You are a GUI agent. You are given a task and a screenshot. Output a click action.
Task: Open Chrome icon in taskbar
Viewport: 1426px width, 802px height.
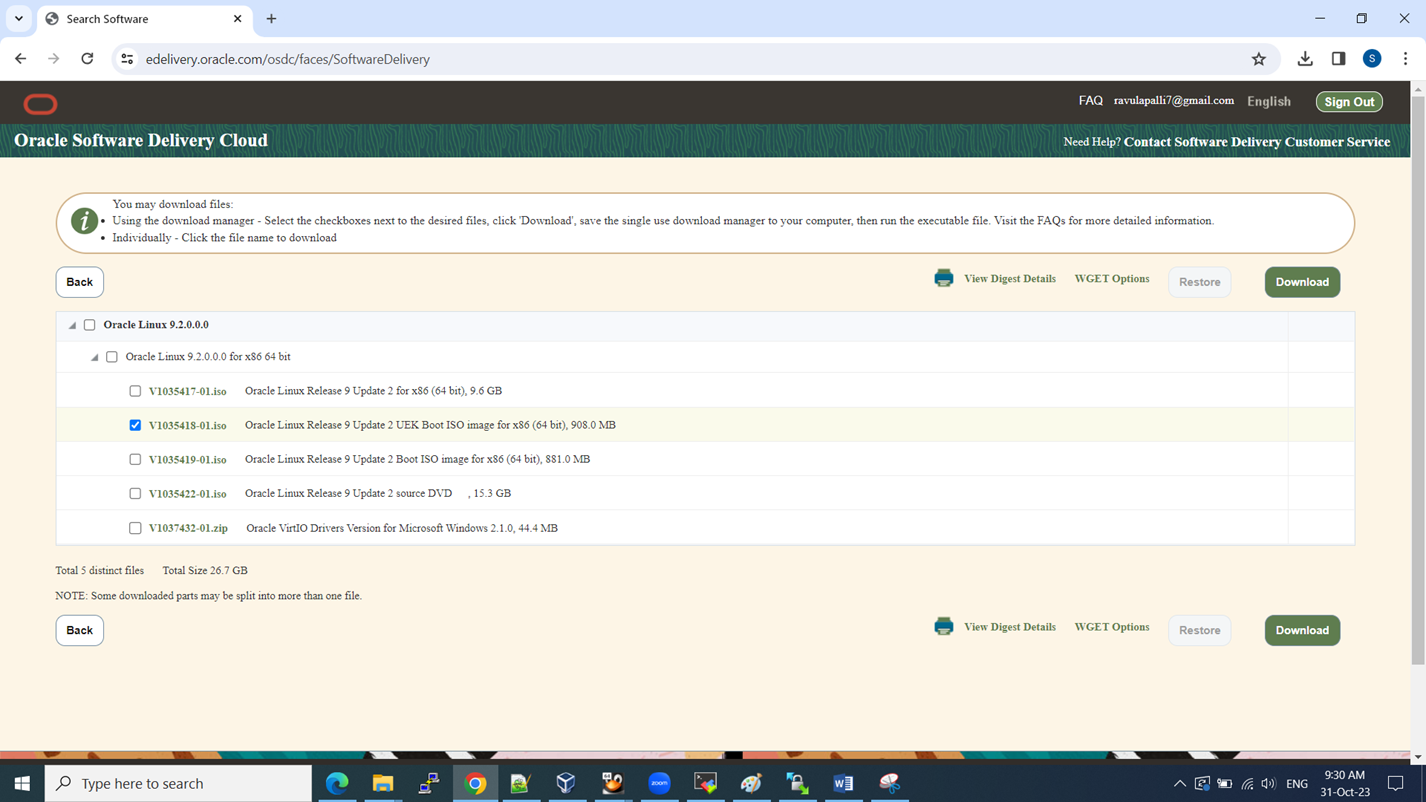tap(476, 783)
